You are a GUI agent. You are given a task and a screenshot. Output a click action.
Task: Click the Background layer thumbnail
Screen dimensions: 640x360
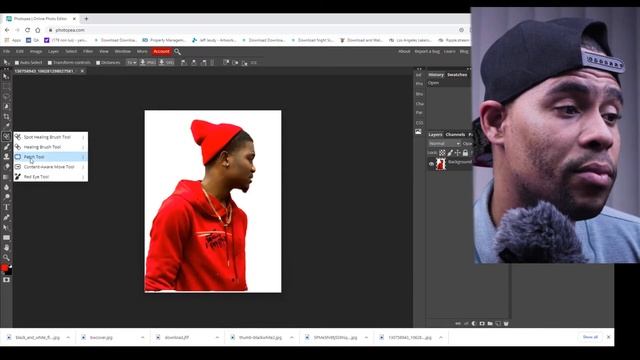pos(441,164)
